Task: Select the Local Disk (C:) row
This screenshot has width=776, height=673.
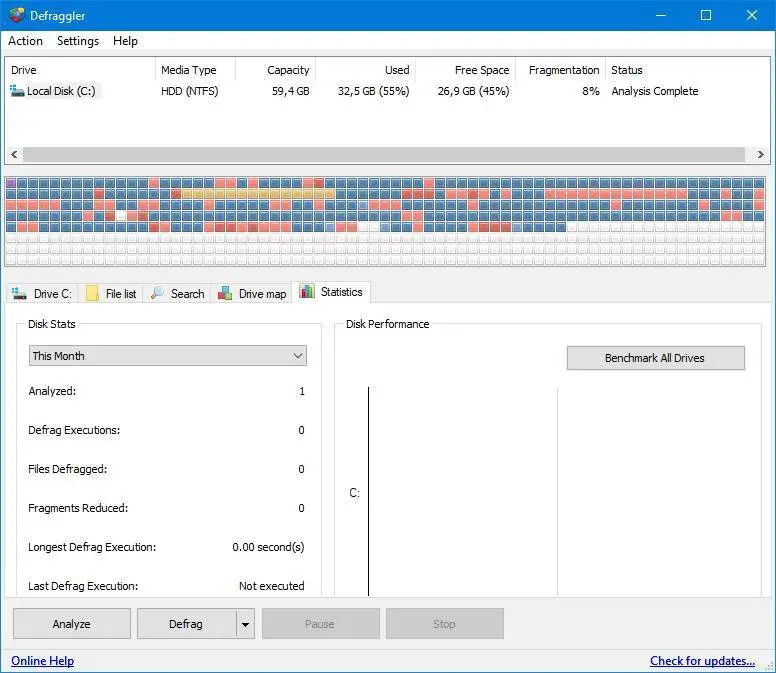Action: 388,91
